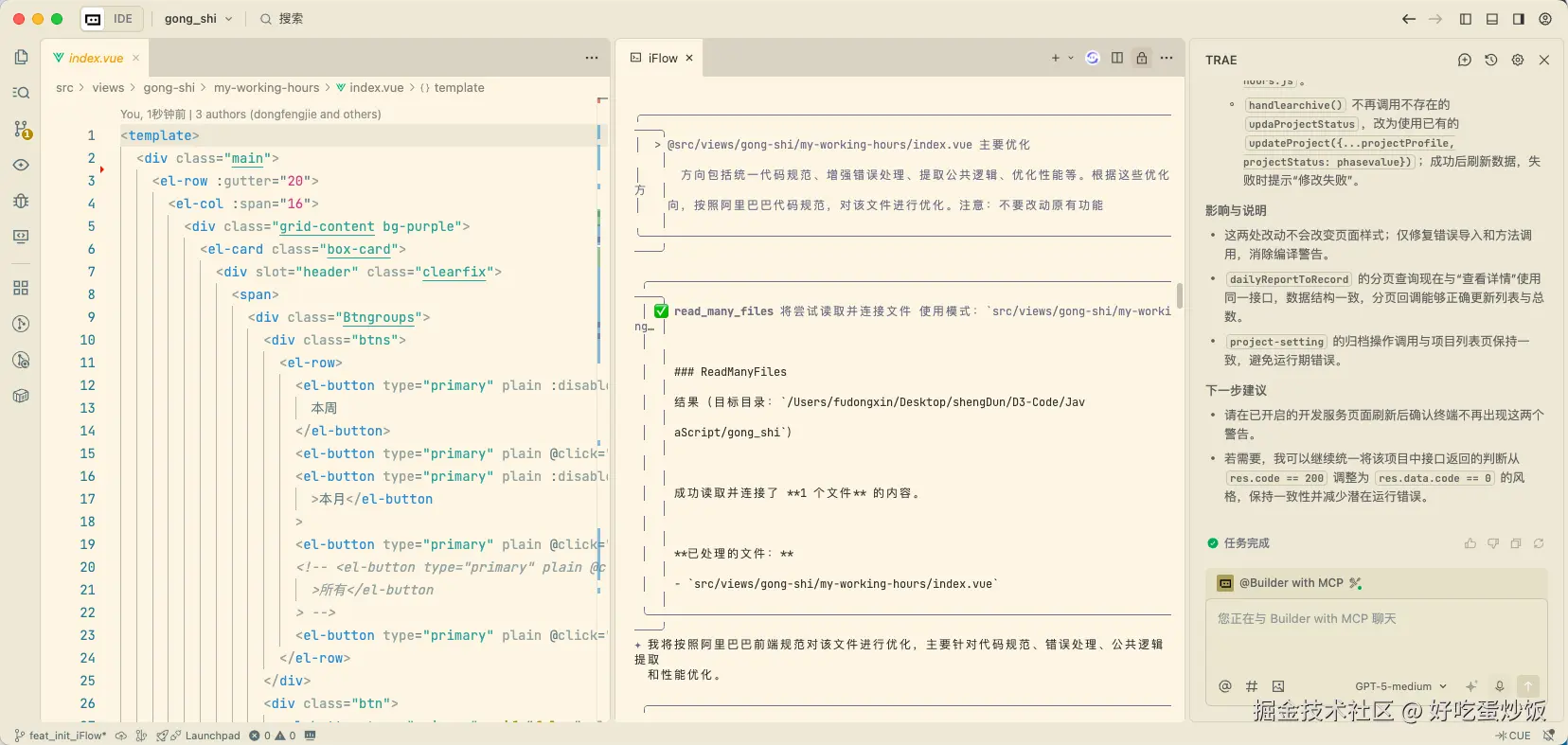Viewport: 1568px width, 745px height.
Task: Open the Run and Debug bug icon
Action: click(x=21, y=201)
